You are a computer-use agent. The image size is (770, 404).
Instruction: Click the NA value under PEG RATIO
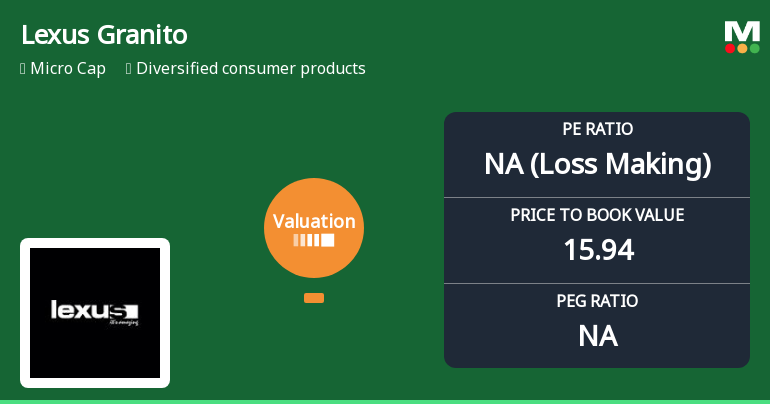[x=597, y=336]
